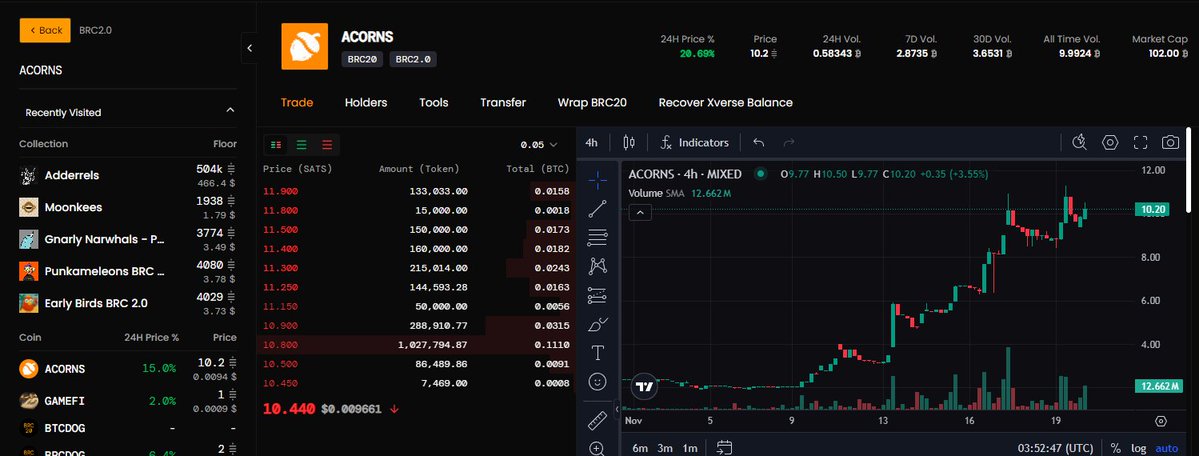Select the trend line drawing tool
The height and width of the screenshot is (456, 1199).
(x=597, y=209)
